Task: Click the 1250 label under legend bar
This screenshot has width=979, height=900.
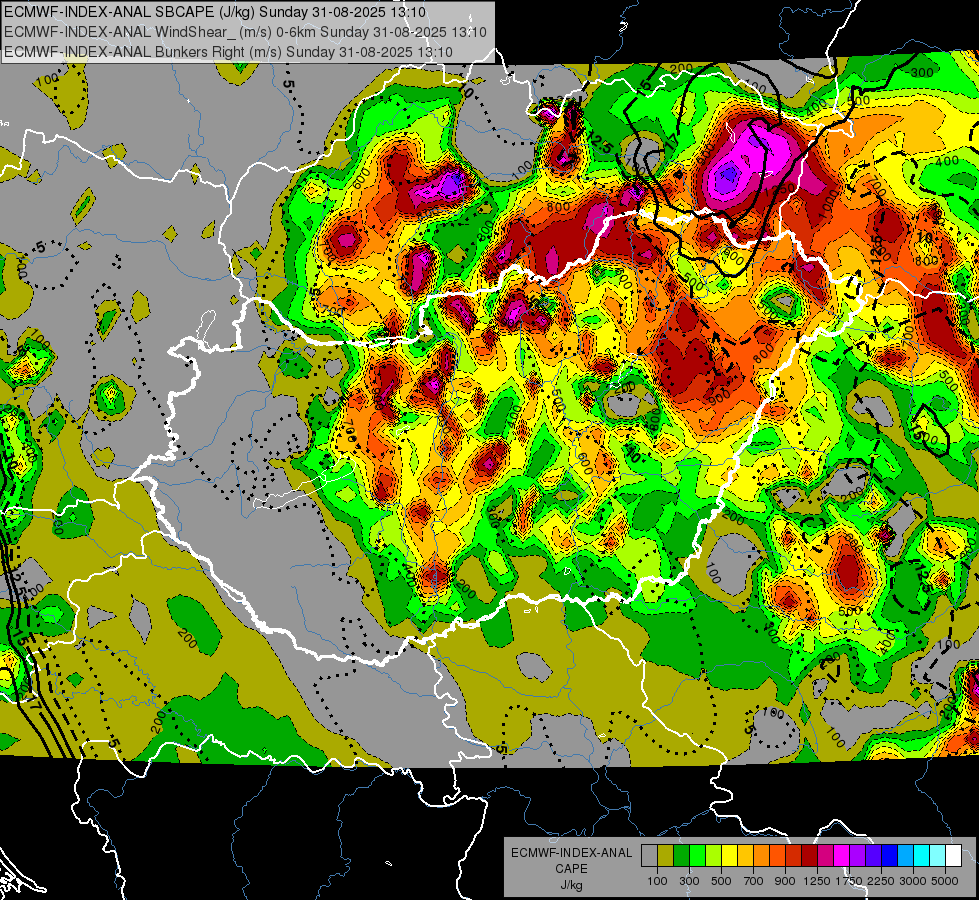Action: pos(817,881)
